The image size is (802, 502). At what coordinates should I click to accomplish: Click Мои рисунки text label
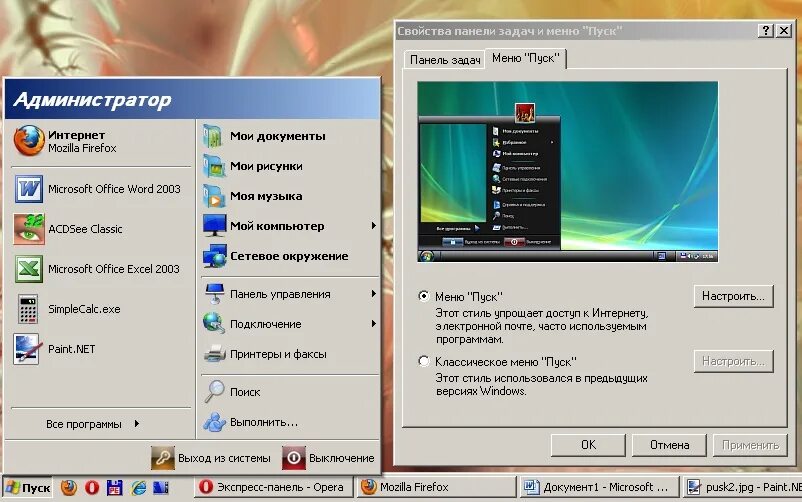[x=266, y=166]
